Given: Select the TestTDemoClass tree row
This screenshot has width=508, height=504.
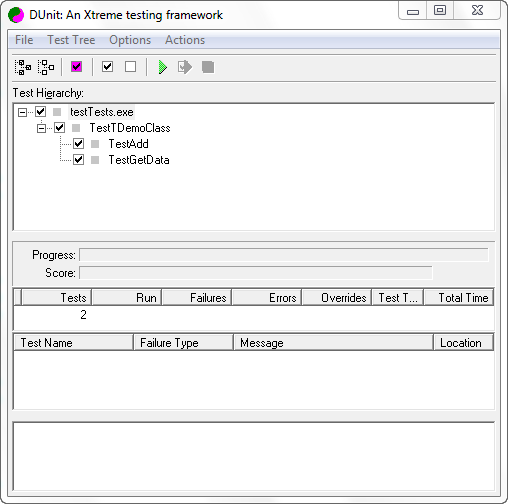Looking at the screenshot, I should click(130, 128).
